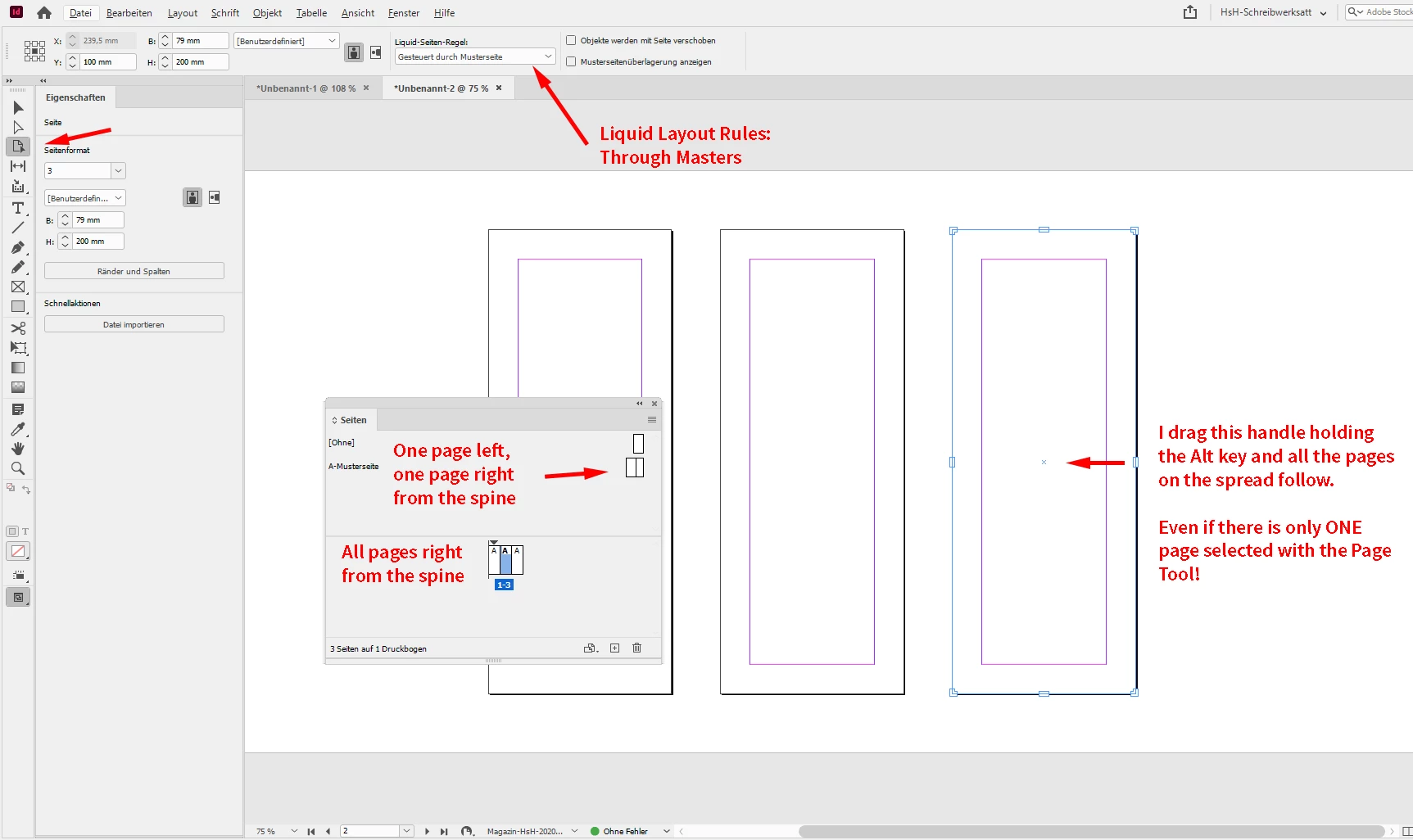Viewport: 1413px width, 840px height.
Task: Select the Gap tool
Action: [18, 166]
